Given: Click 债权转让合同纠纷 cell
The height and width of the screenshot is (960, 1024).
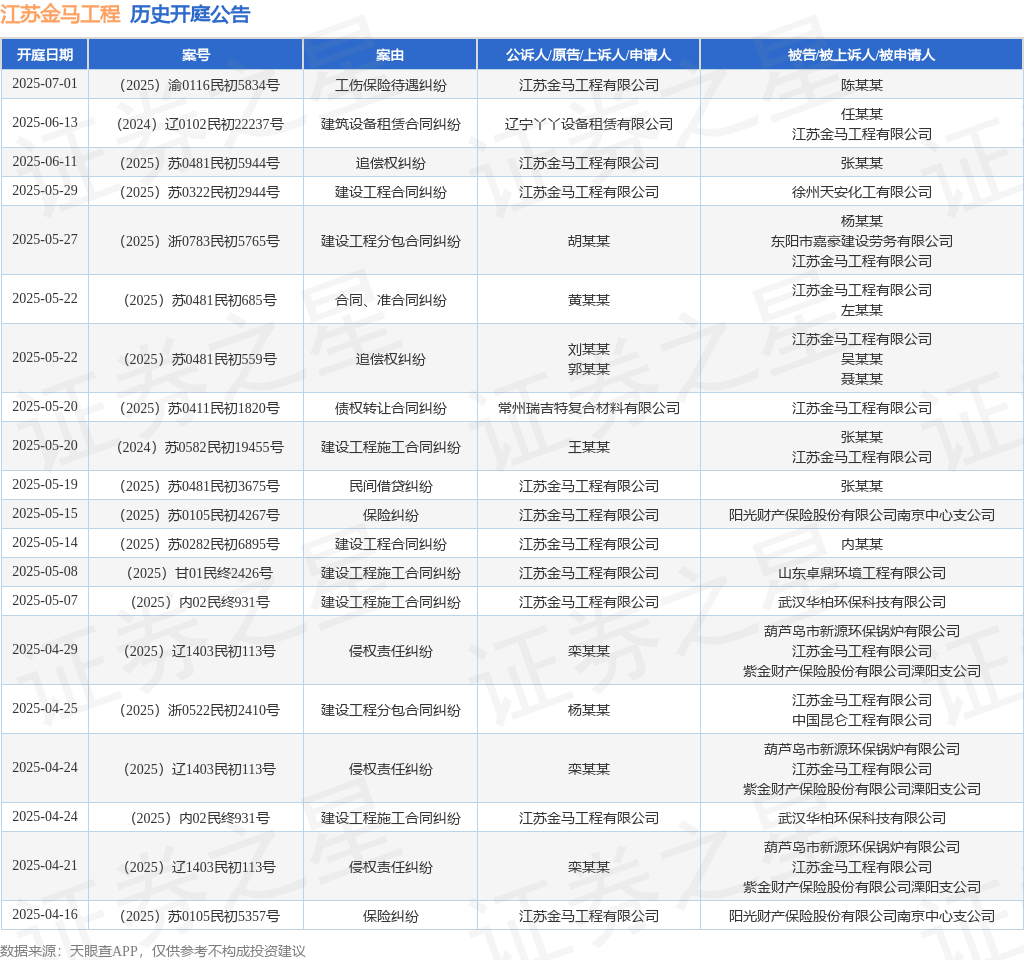Looking at the screenshot, I should (x=391, y=408).
